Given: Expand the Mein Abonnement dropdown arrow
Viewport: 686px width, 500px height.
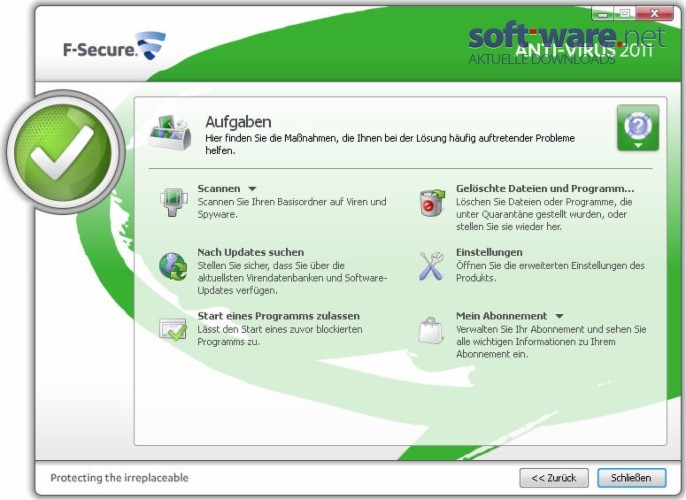Looking at the screenshot, I should coord(560,316).
